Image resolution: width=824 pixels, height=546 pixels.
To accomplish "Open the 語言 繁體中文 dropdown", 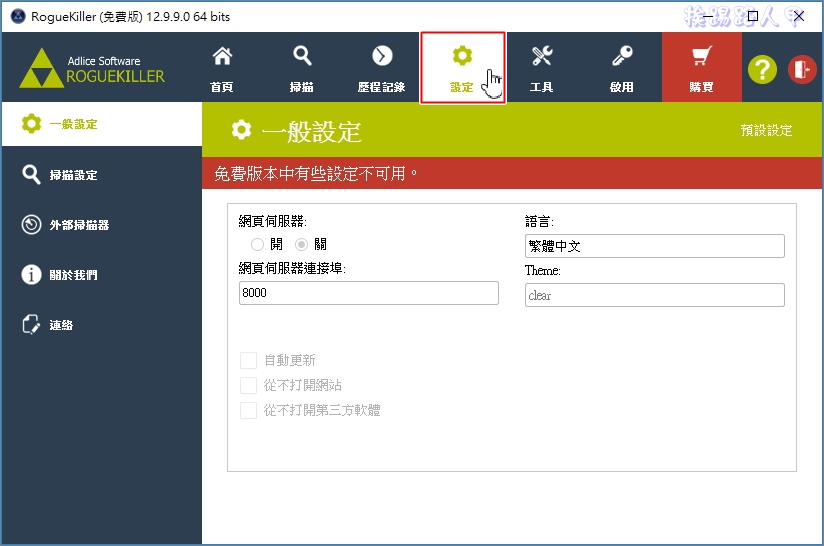I will pos(654,246).
